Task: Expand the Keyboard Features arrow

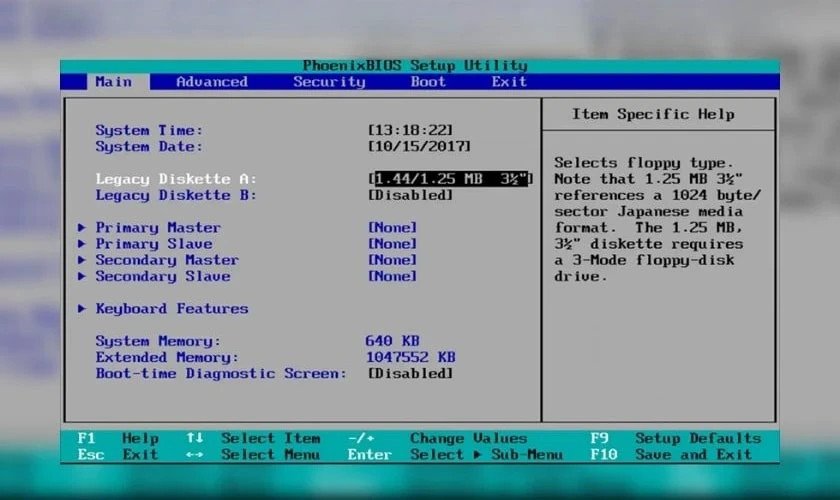Action: click(x=81, y=309)
